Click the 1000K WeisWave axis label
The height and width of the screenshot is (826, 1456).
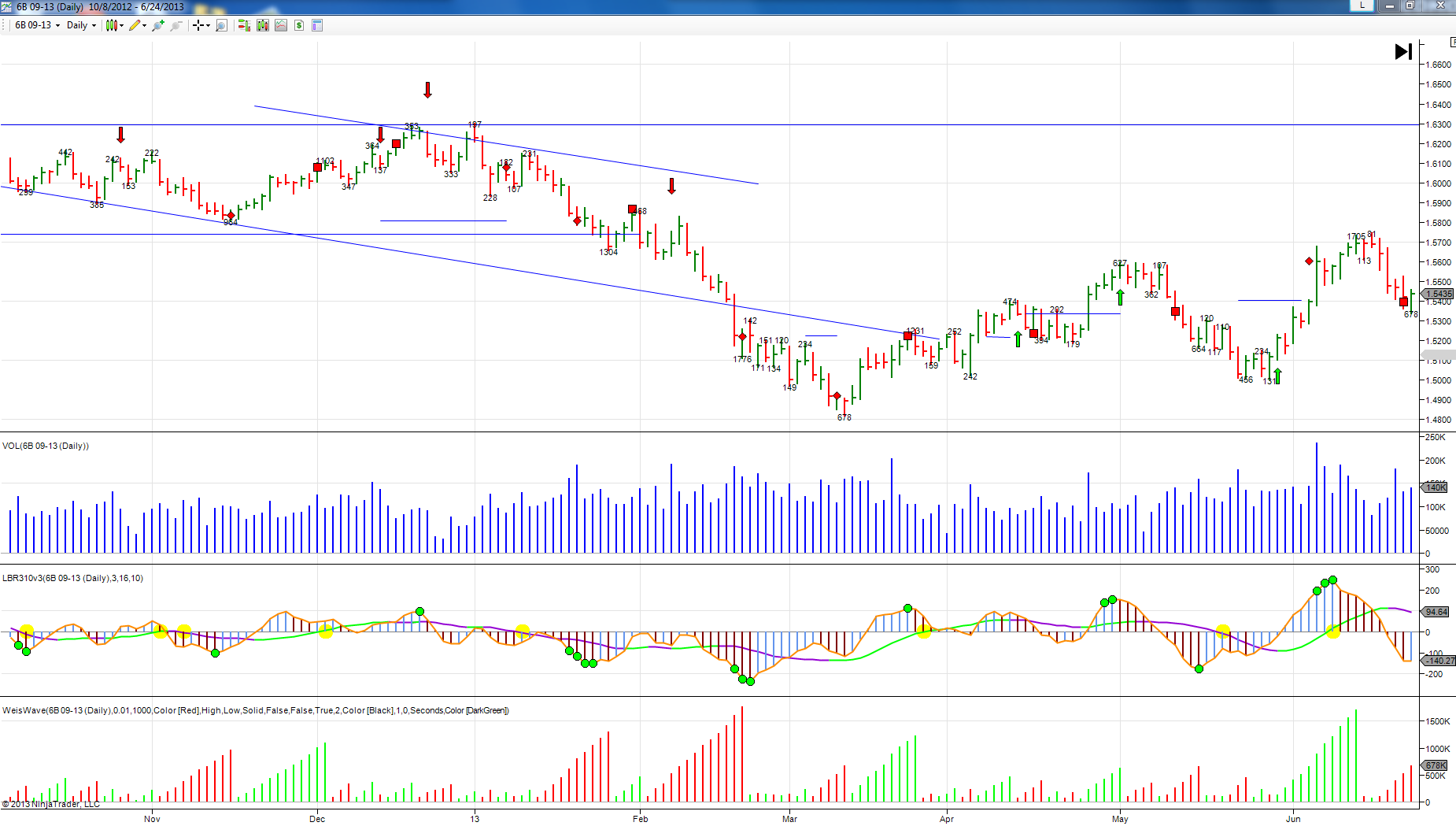point(1438,749)
